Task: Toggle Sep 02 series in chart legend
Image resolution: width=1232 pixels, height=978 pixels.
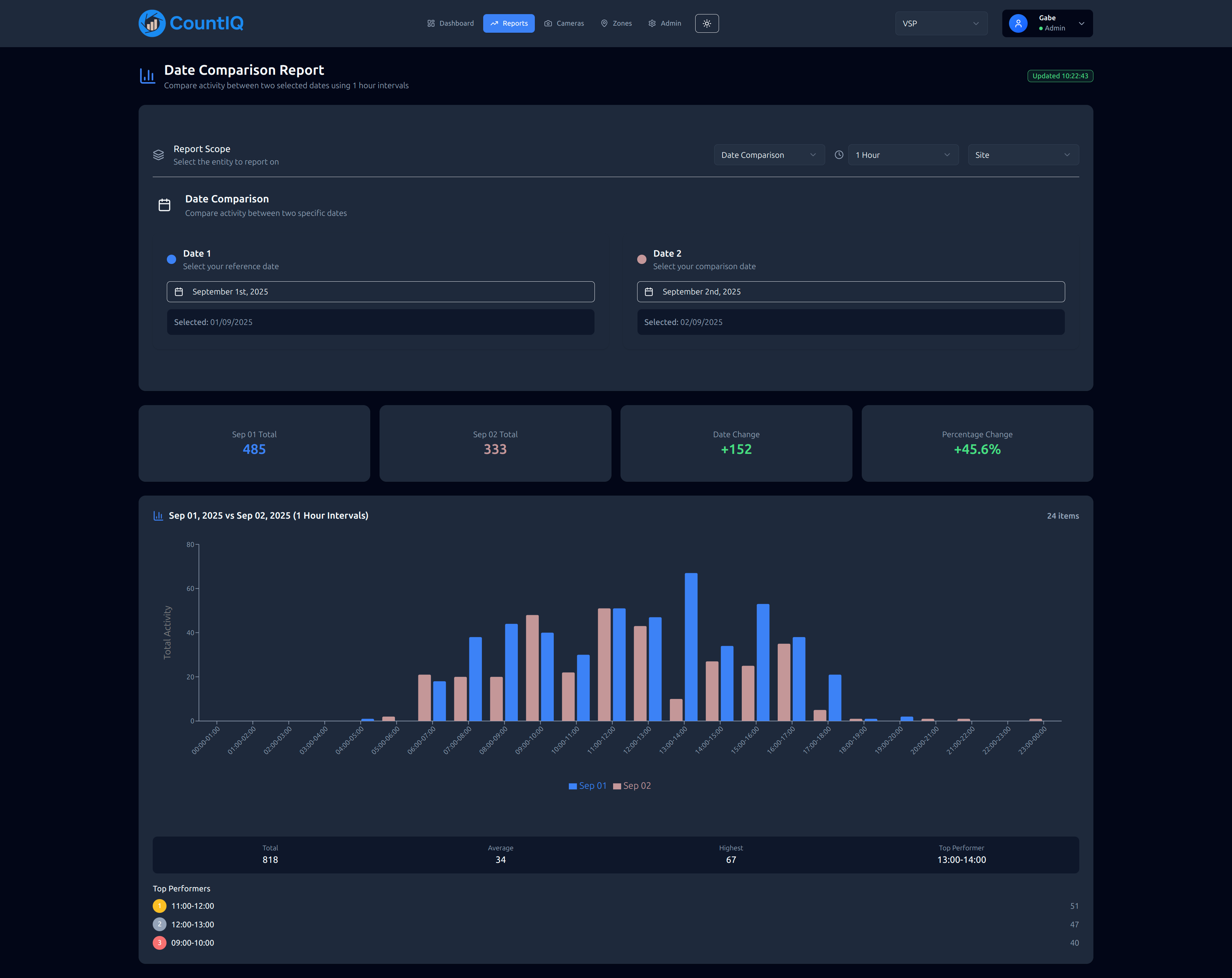Action: [632, 786]
